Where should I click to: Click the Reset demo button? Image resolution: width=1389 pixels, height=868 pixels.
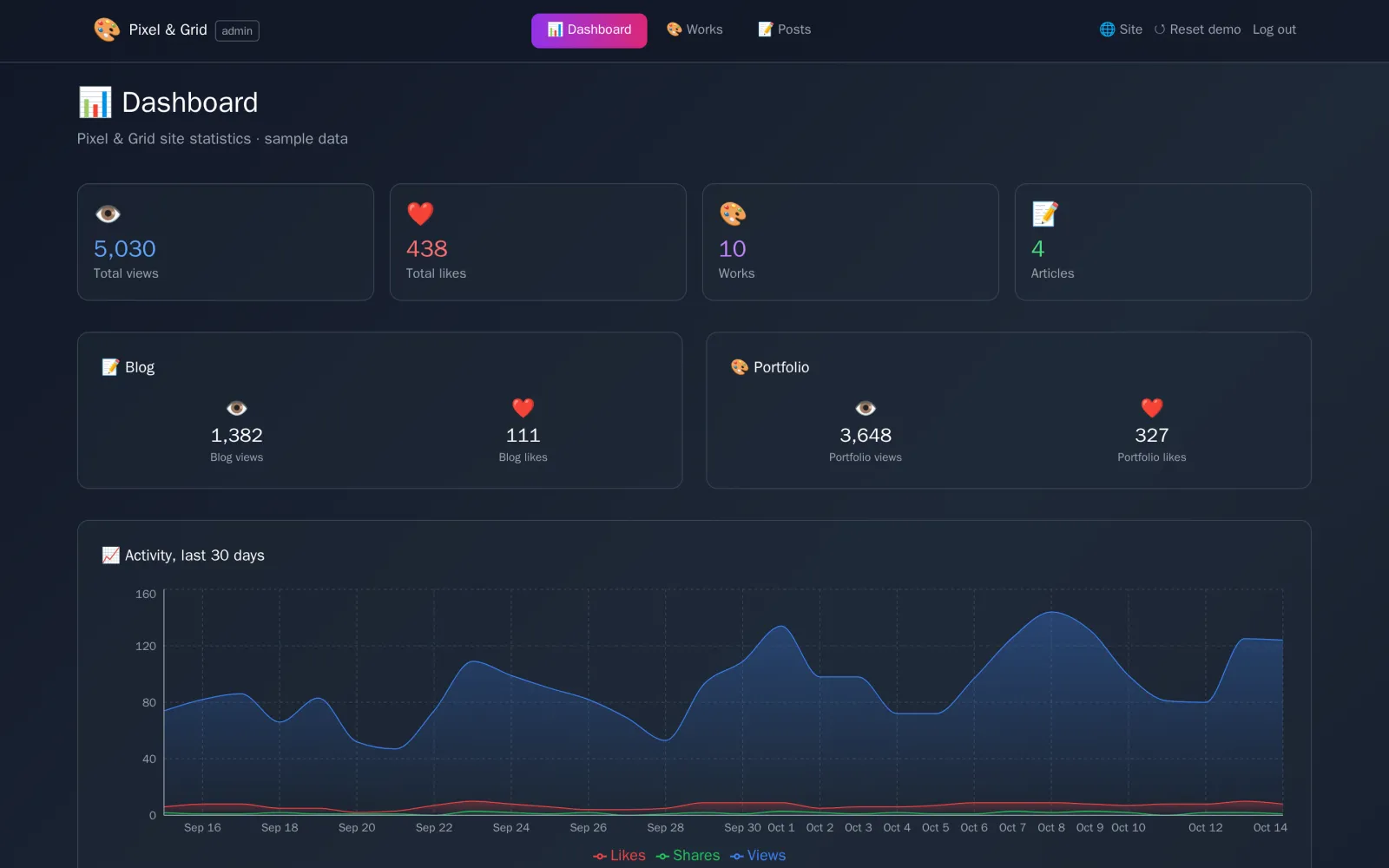tap(1197, 30)
